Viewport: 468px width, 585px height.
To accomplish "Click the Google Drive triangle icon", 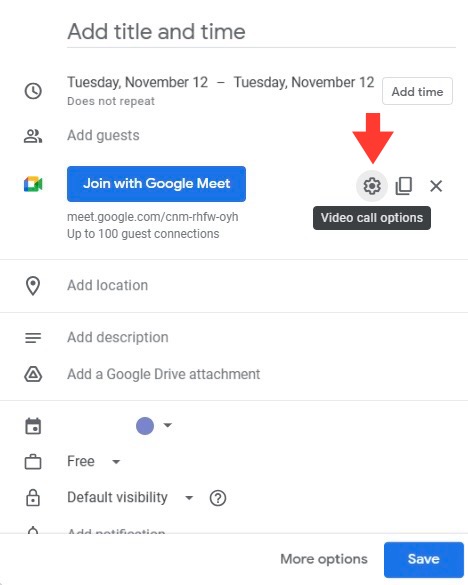I will coord(33,374).
